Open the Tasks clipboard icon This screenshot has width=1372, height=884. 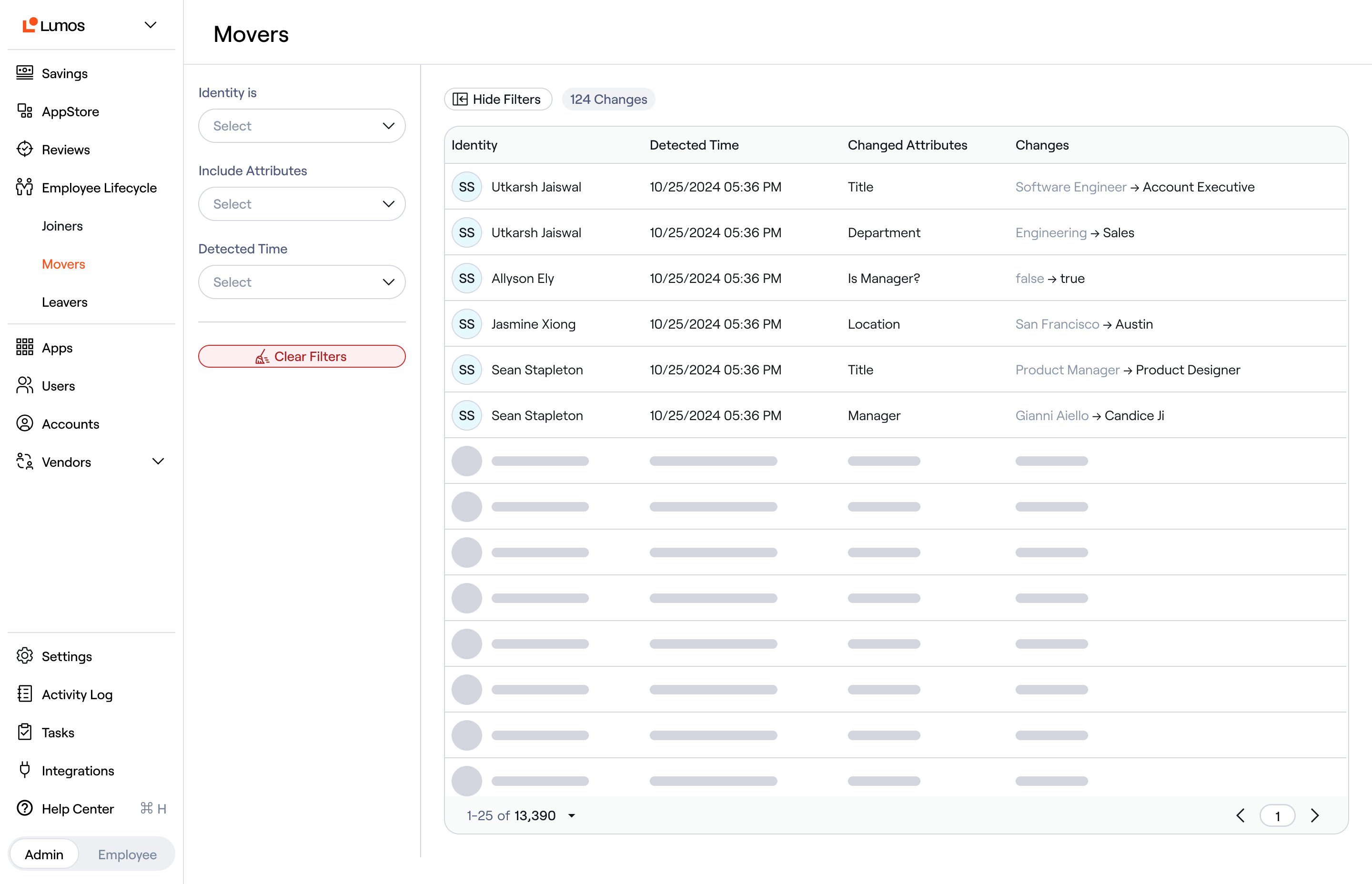[x=25, y=732]
